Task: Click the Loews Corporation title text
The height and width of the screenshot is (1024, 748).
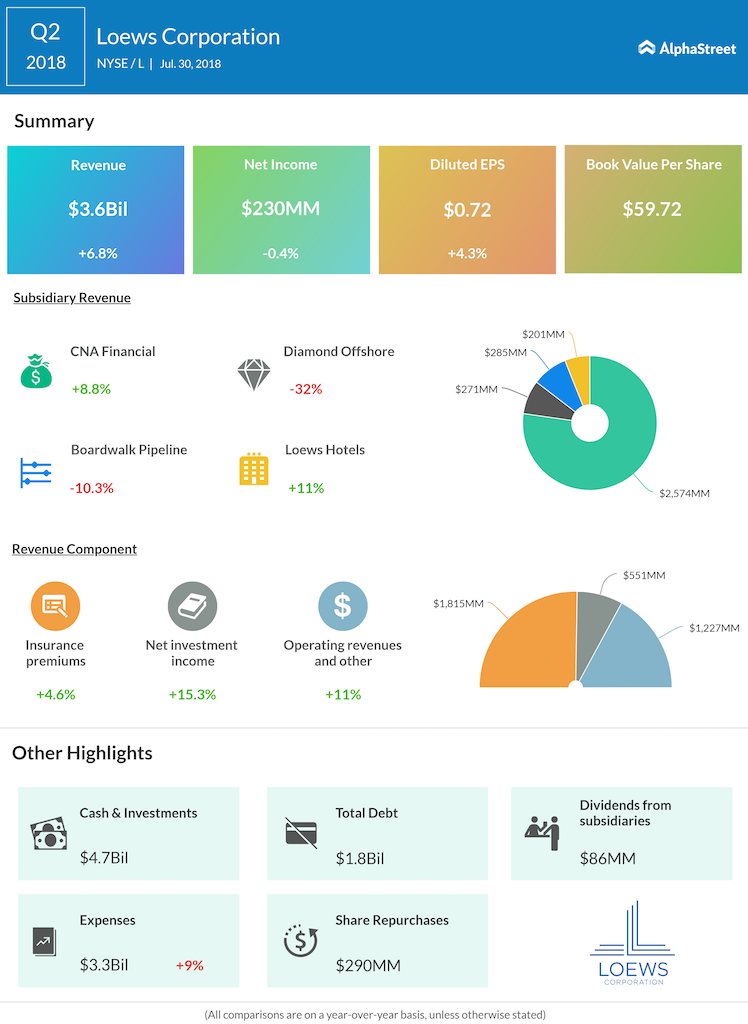Action: click(188, 37)
